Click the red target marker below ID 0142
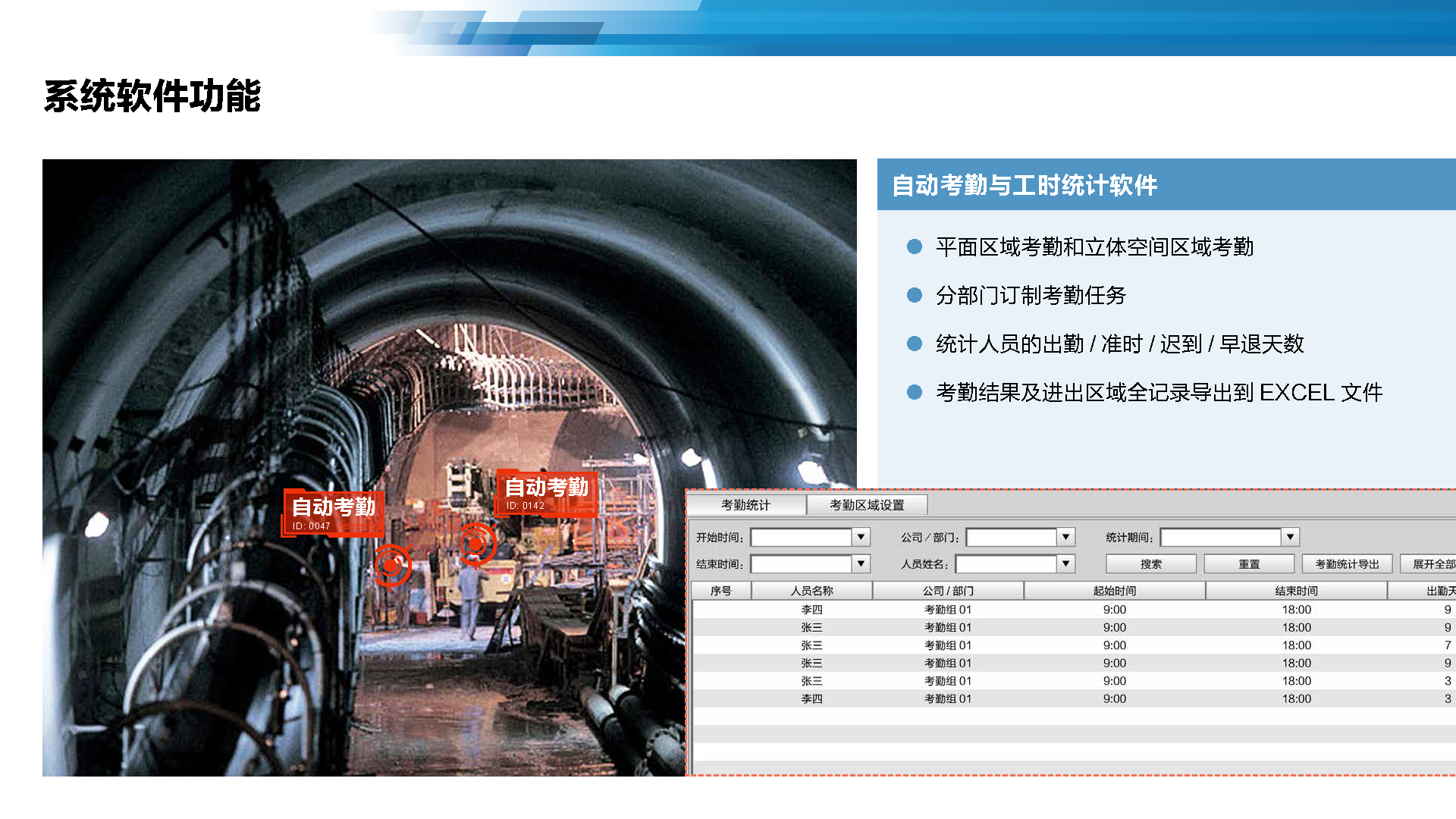Image resolution: width=1456 pixels, height=819 pixels. click(x=477, y=544)
